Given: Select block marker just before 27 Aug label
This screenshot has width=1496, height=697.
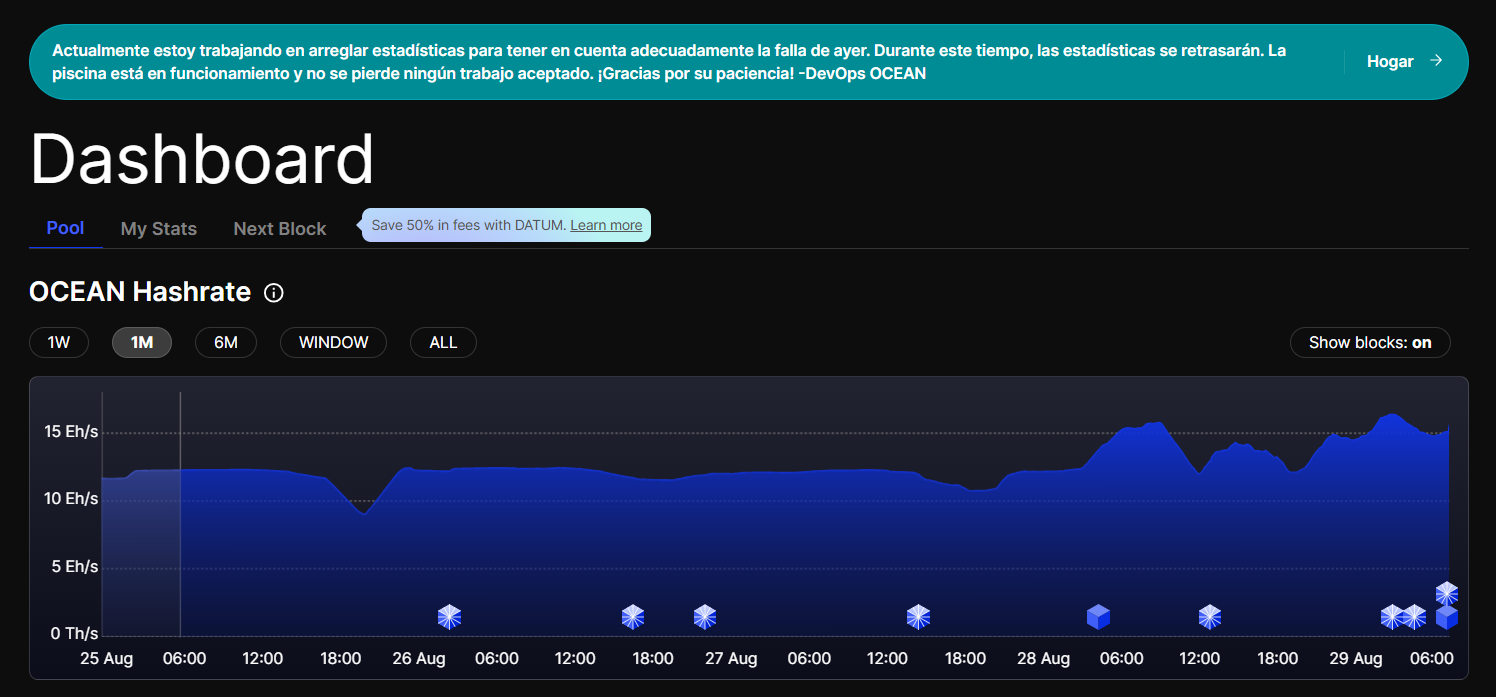Looking at the screenshot, I should [x=705, y=617].
